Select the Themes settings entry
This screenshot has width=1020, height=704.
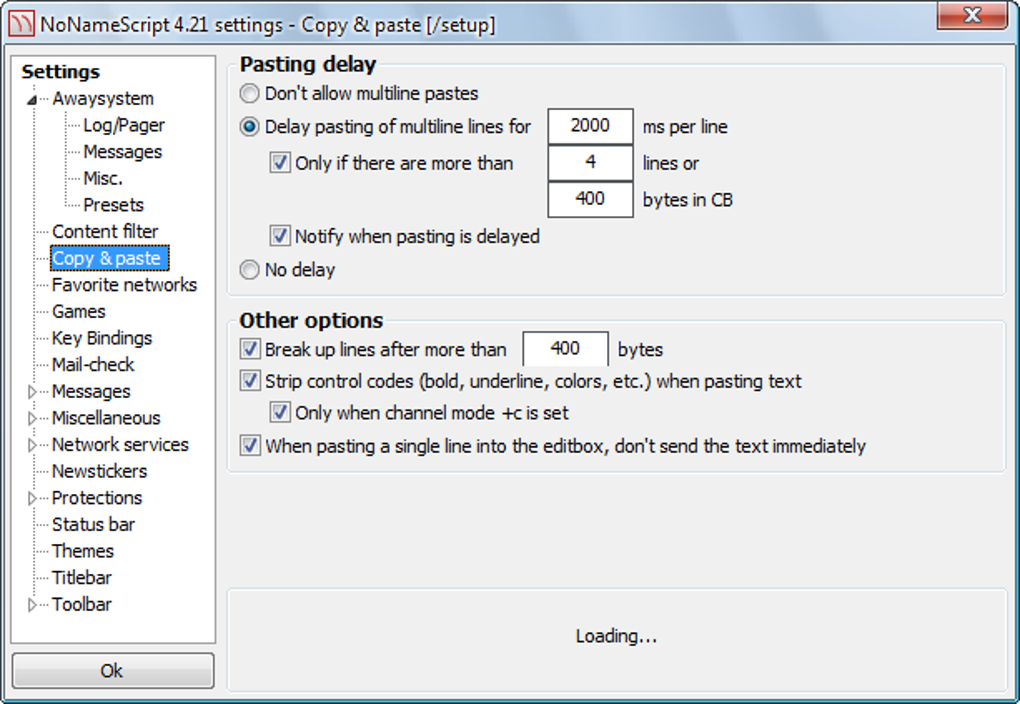point(83,551)
